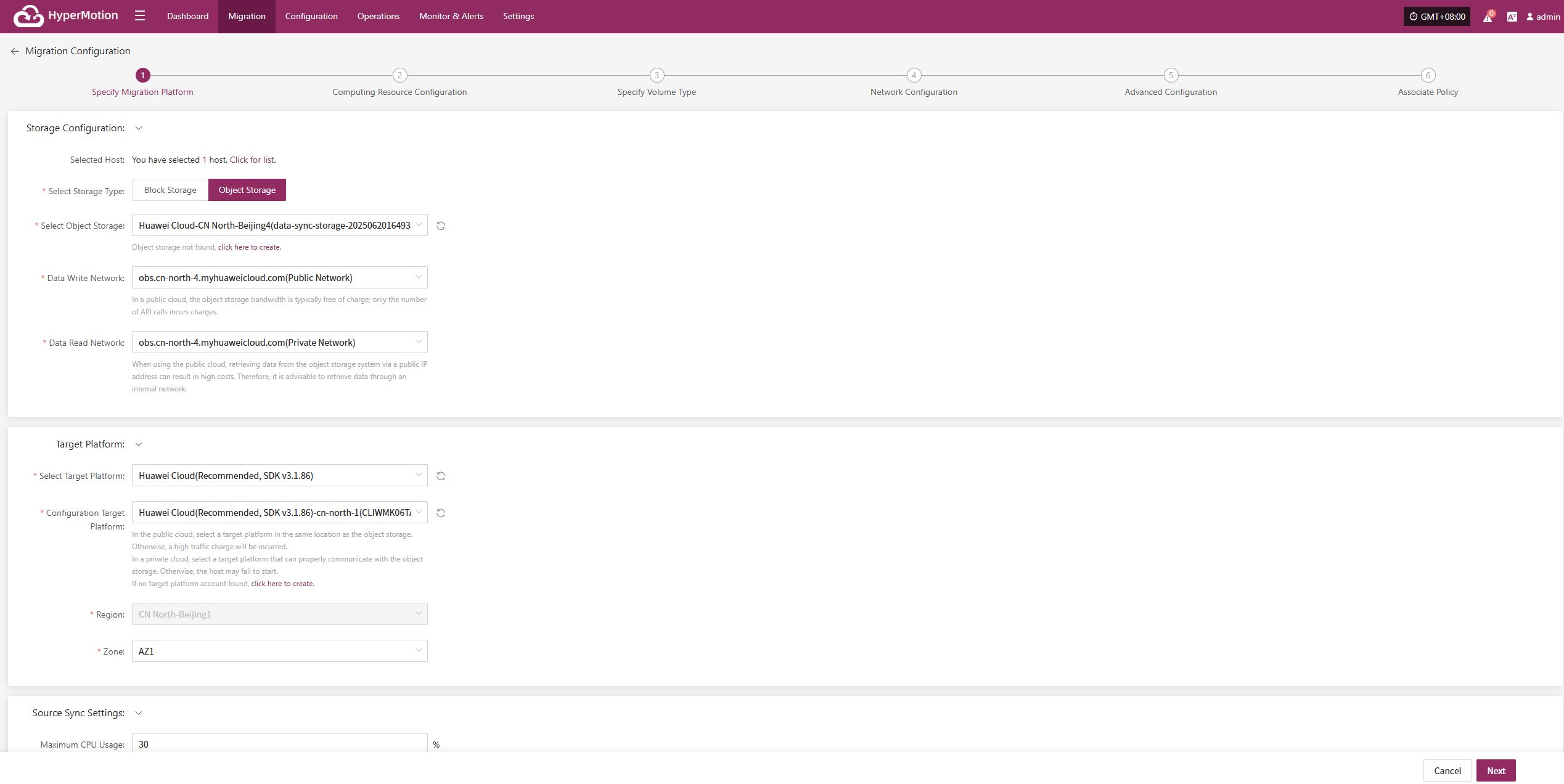Click step 2 Computing Resource Configuration circle
This screenshot has height=784, width=1564.
point(399,75)
